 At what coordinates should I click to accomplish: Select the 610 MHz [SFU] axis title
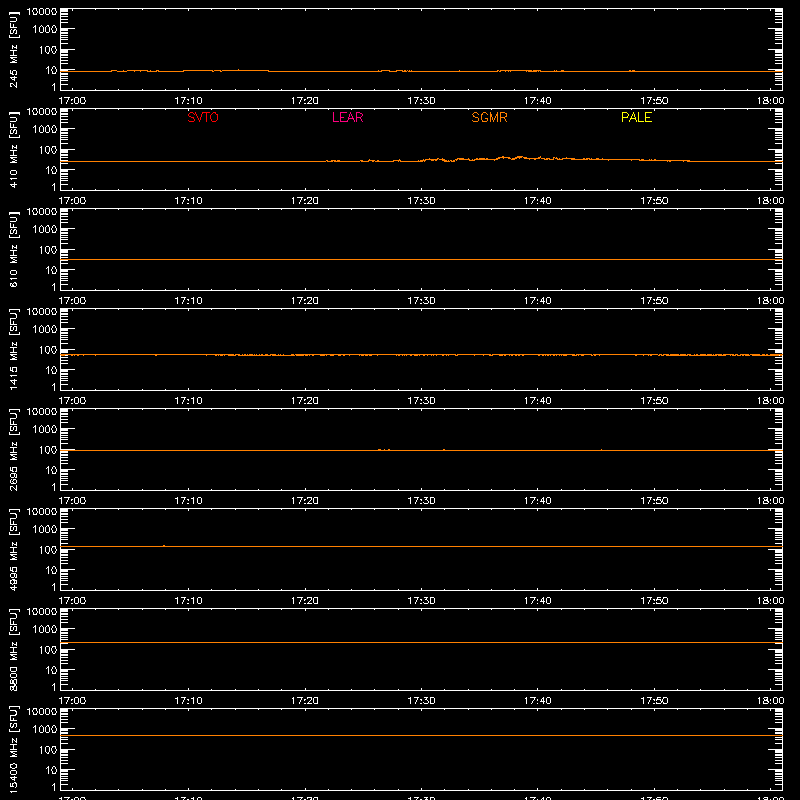[x=13, y=250]
